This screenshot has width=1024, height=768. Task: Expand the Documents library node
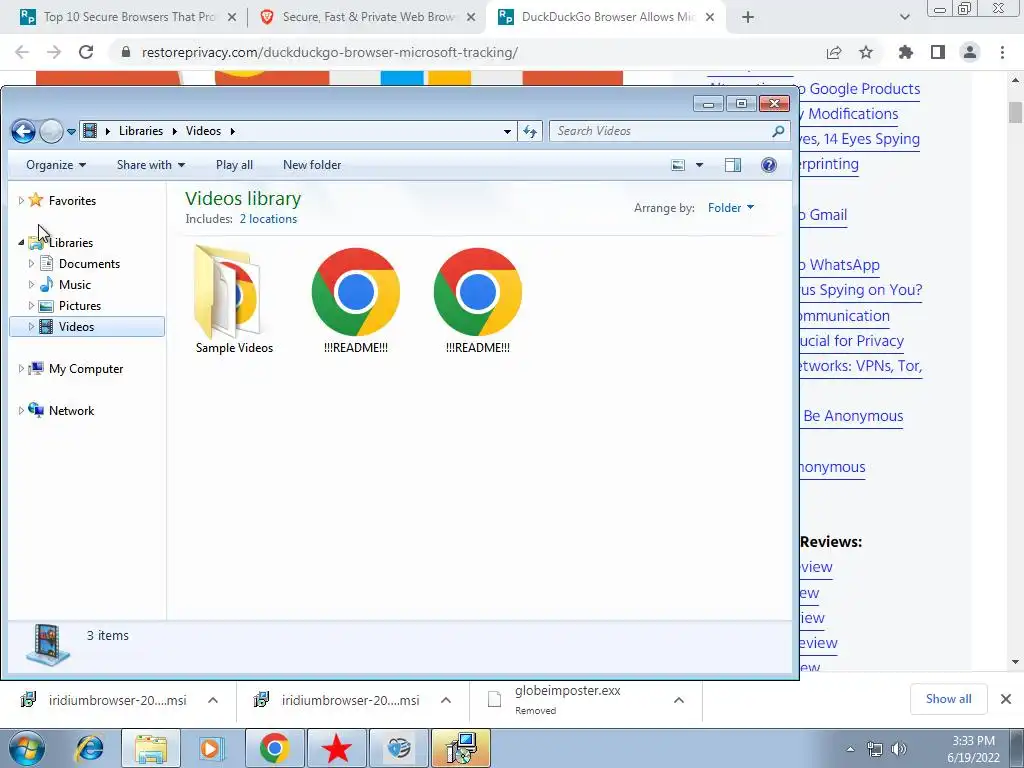tap(31, 264)
